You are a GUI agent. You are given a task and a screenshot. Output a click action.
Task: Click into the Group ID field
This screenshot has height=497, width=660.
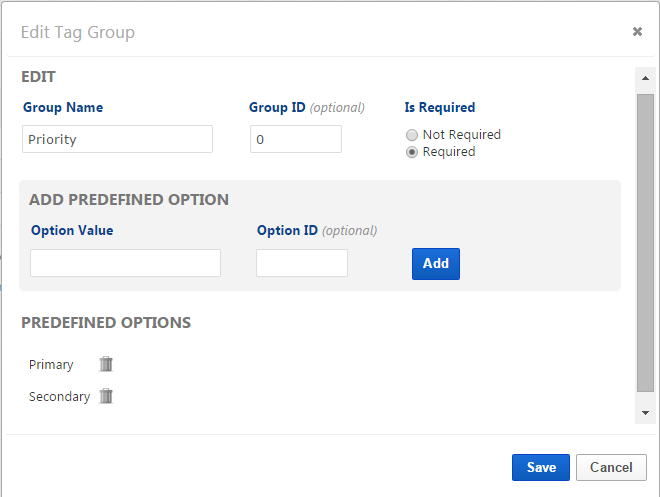click(295, 139)
